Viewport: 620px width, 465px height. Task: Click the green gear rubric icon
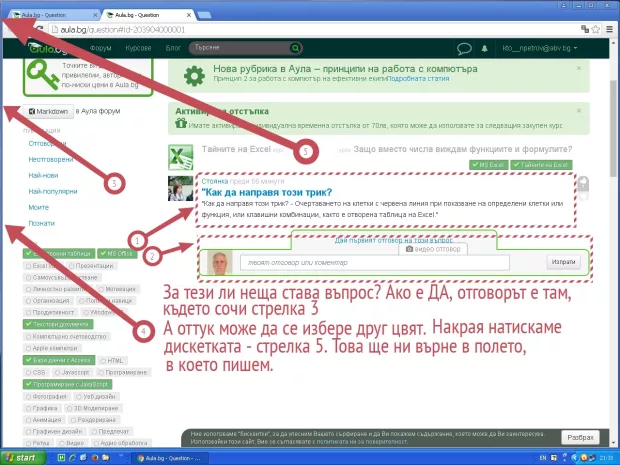194,76
